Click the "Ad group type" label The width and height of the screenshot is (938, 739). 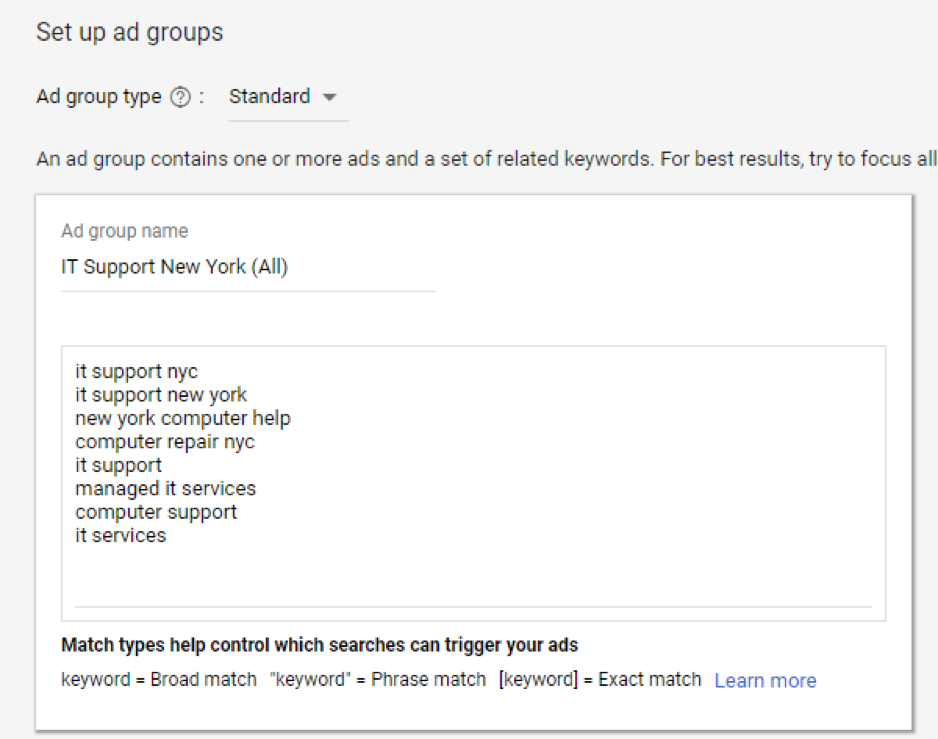click(x=98, y=97)
